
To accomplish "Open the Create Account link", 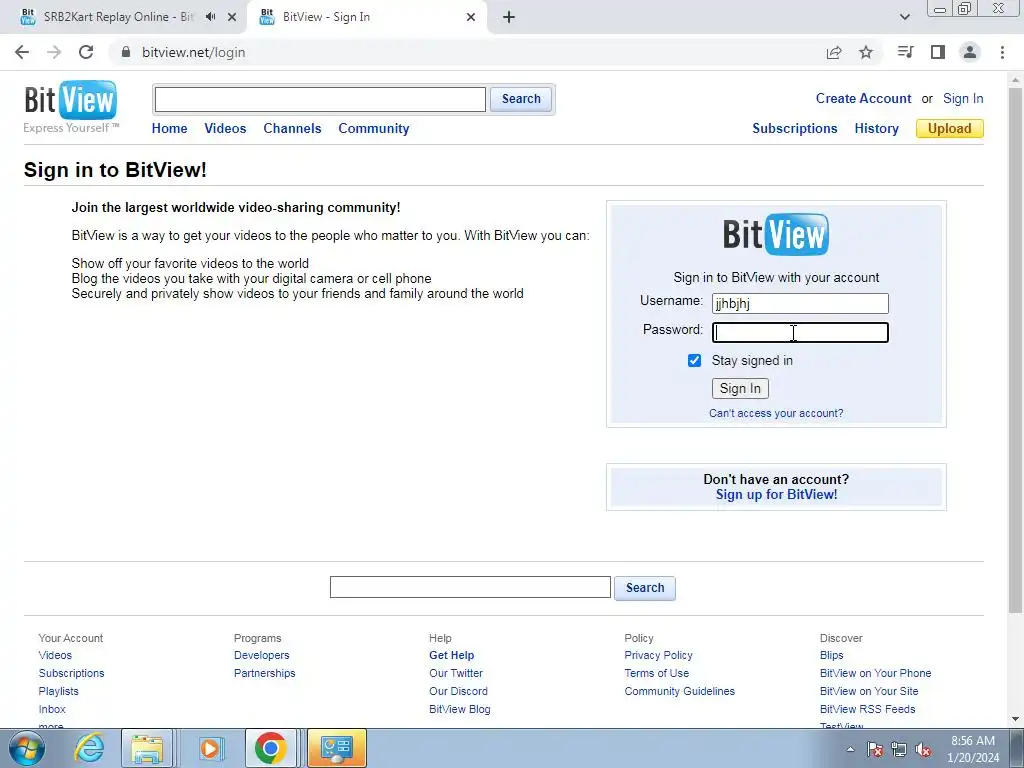I will pyautogui.click(x=863, y=99).
